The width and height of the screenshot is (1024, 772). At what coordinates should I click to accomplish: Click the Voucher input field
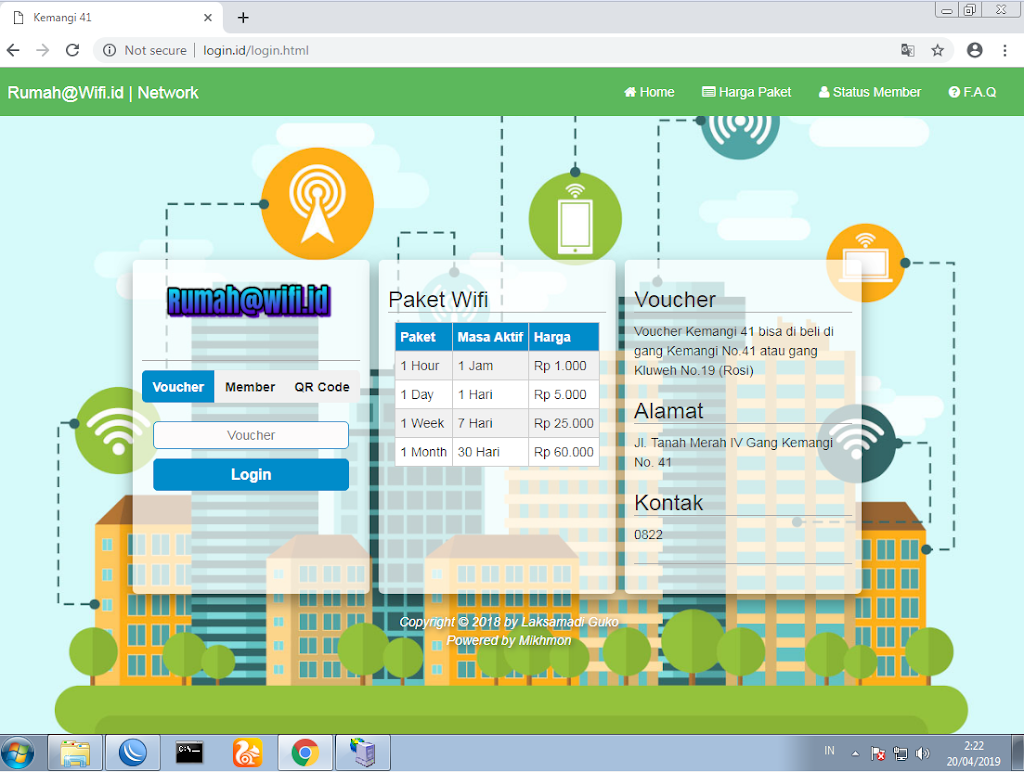point(251,435)
